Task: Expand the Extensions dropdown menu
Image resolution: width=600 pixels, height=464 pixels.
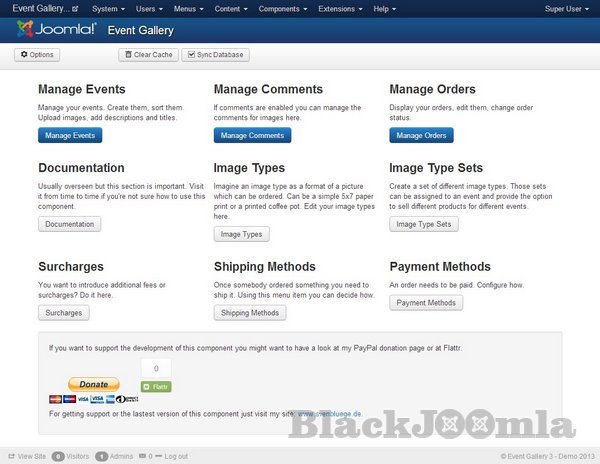Action: 342,8
